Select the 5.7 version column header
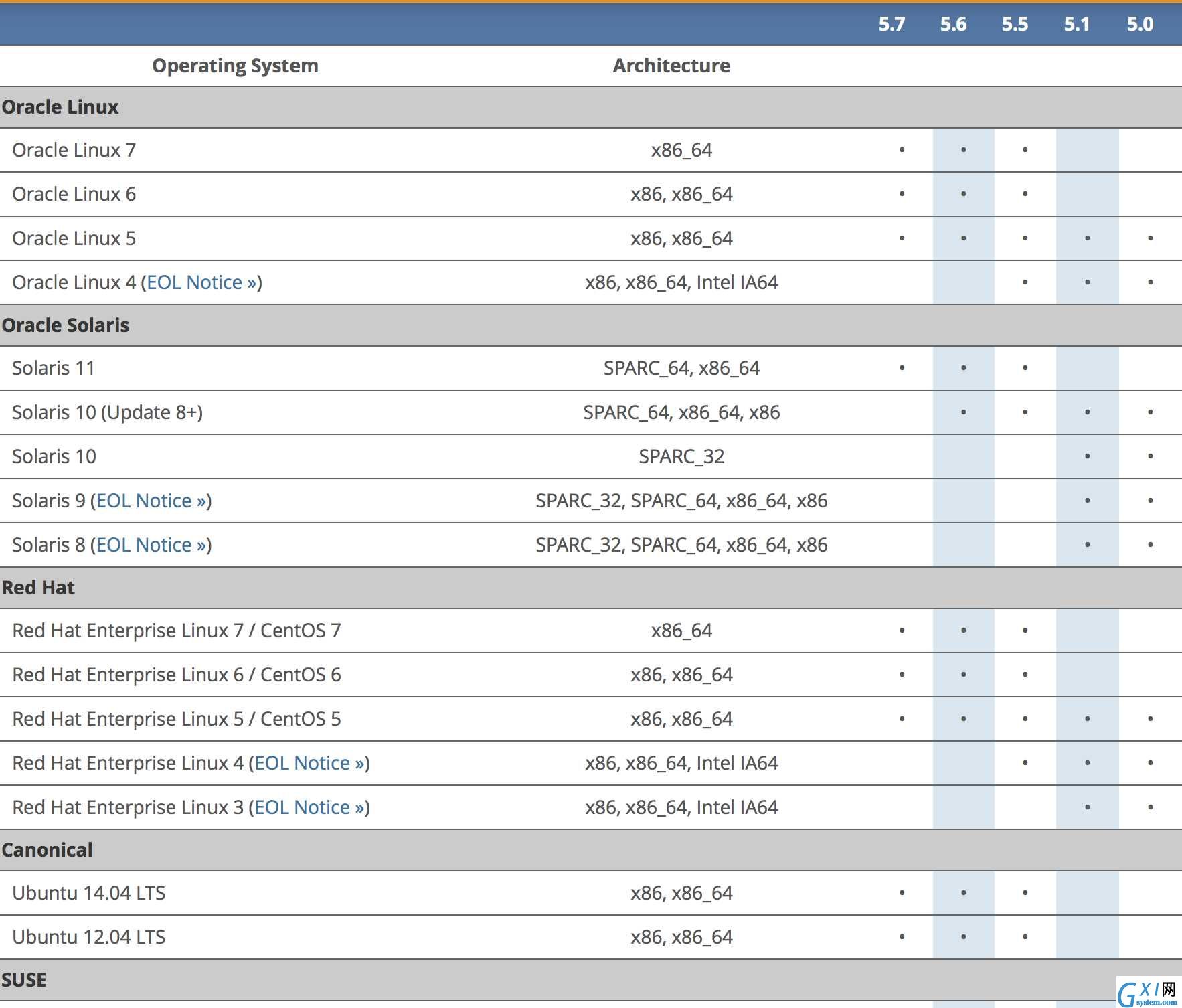 tap(892, 25)
